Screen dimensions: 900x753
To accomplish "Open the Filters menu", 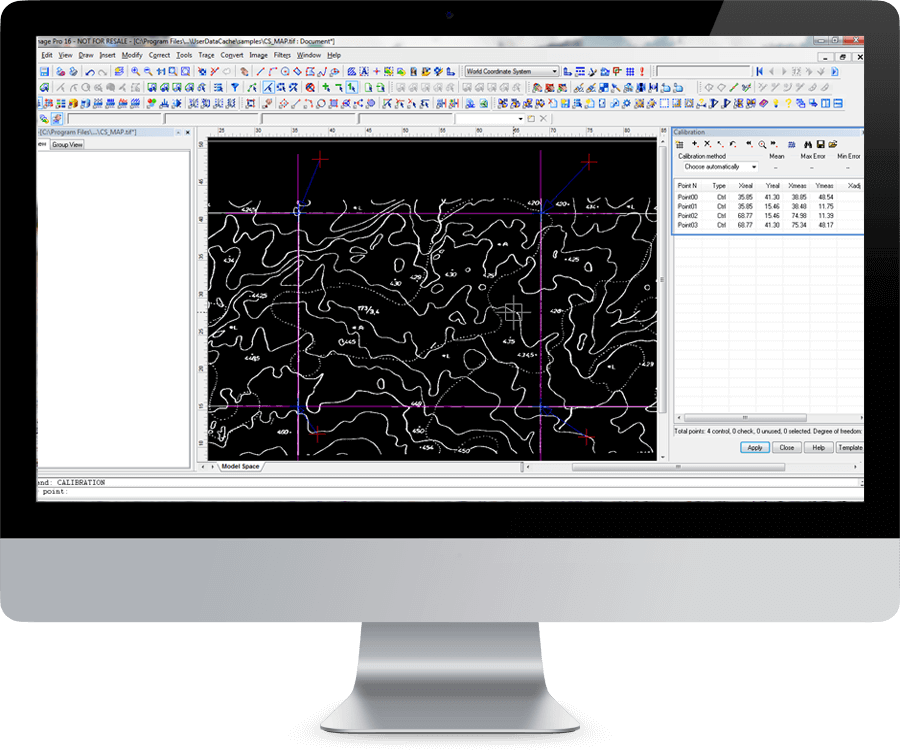I will [282, 56].
